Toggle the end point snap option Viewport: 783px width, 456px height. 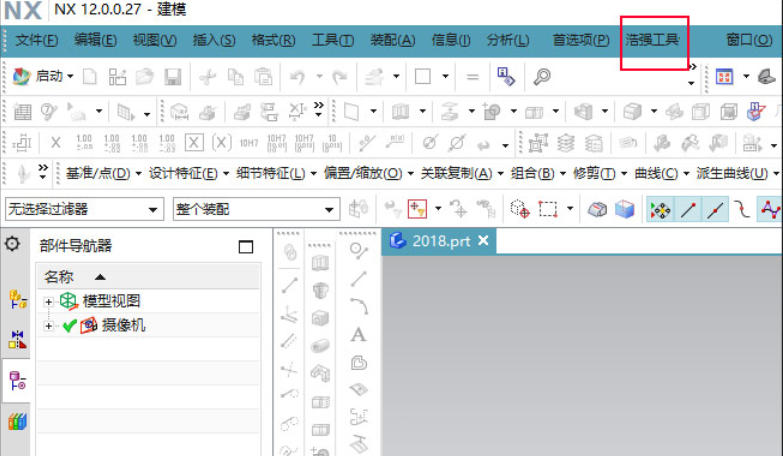coord(688,210)
